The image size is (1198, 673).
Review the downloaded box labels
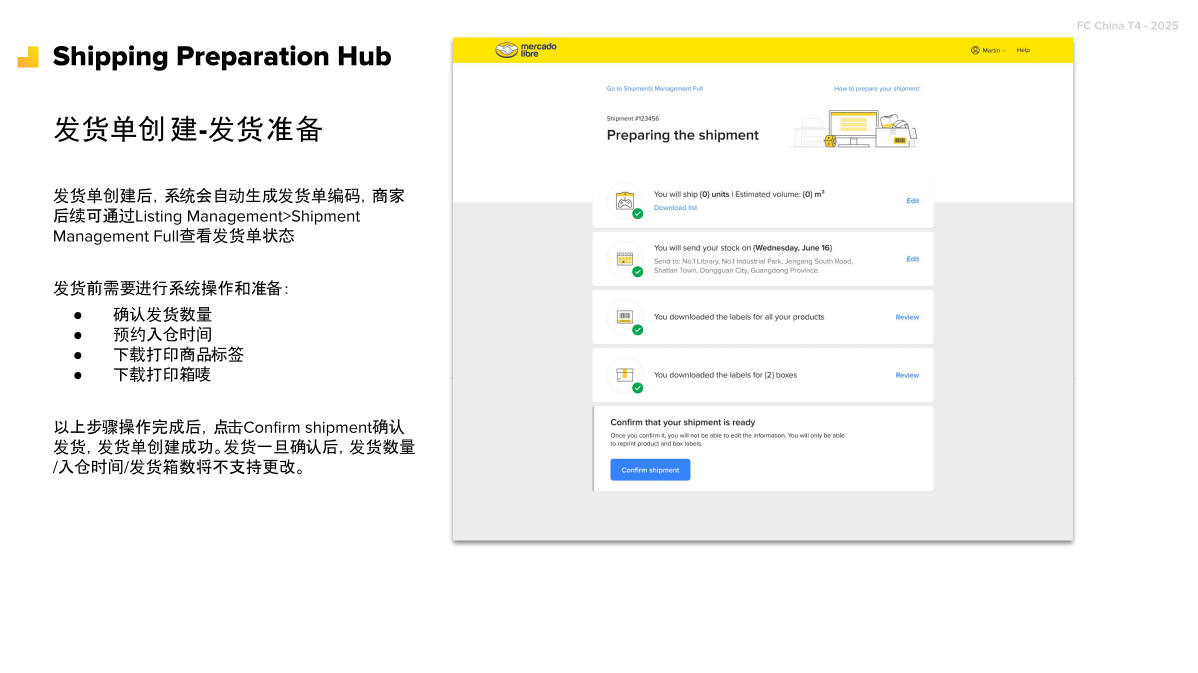(x=907, y=375)
